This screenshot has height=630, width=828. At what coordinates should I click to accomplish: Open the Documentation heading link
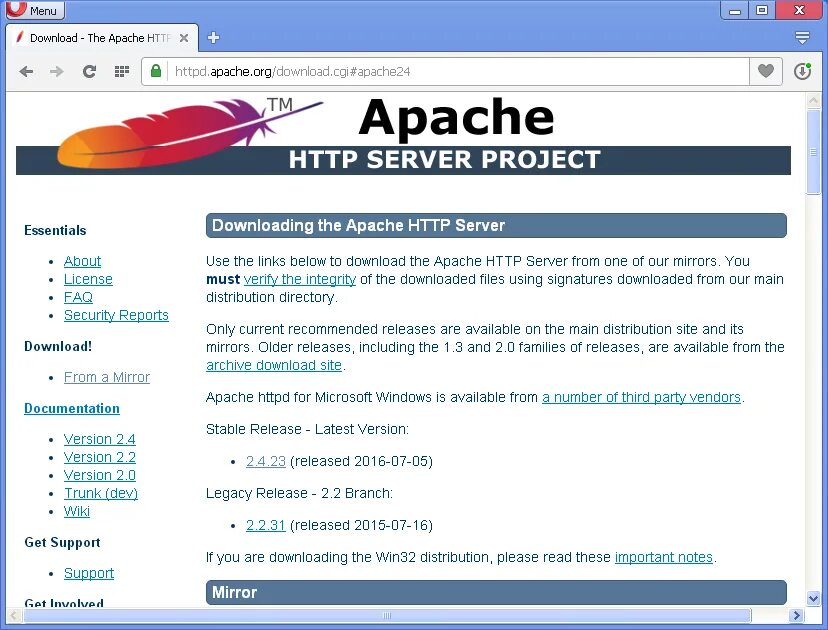72,408
